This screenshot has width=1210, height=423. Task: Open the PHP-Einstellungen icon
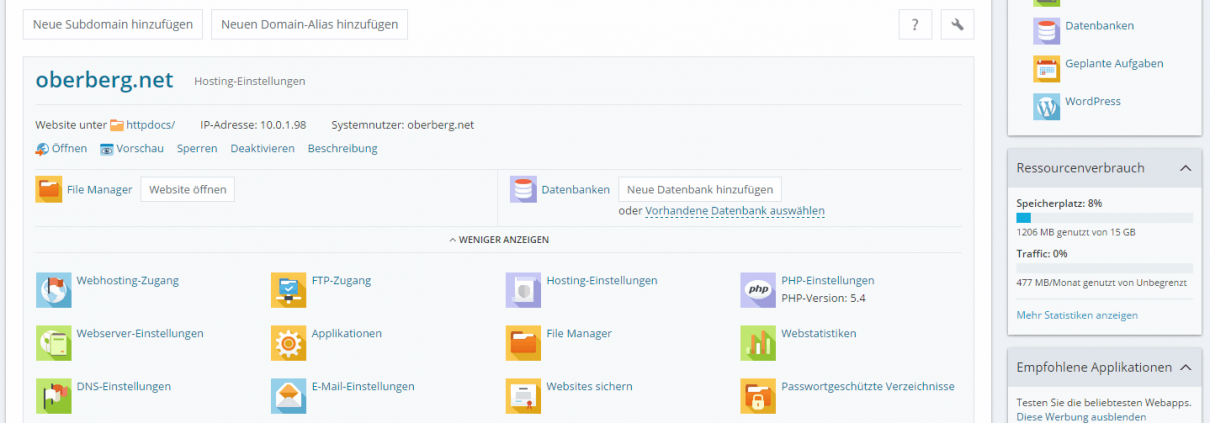click(757, 289)
